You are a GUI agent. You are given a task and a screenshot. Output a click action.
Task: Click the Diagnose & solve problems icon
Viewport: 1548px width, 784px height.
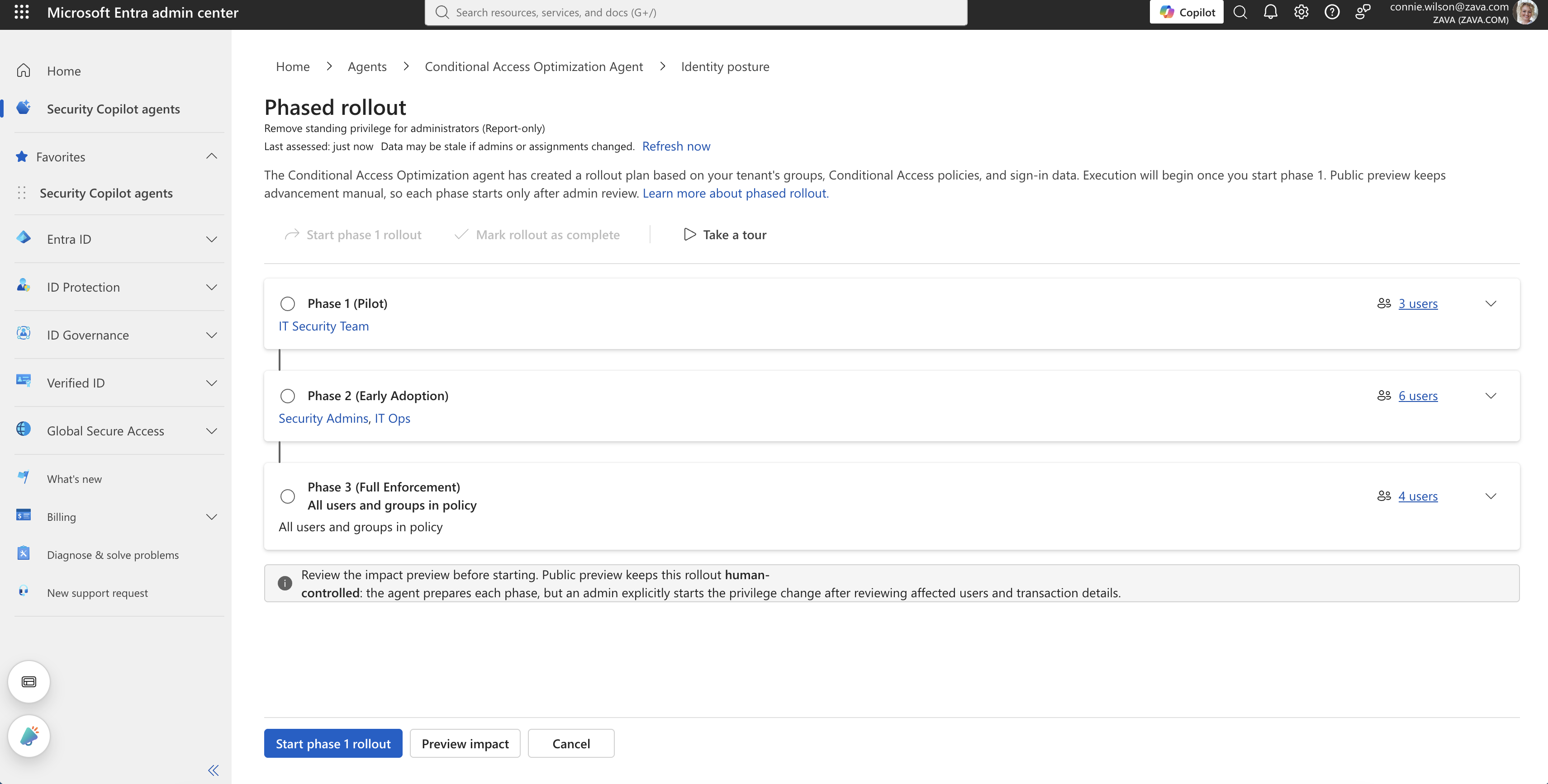click(x=24, y=553)
